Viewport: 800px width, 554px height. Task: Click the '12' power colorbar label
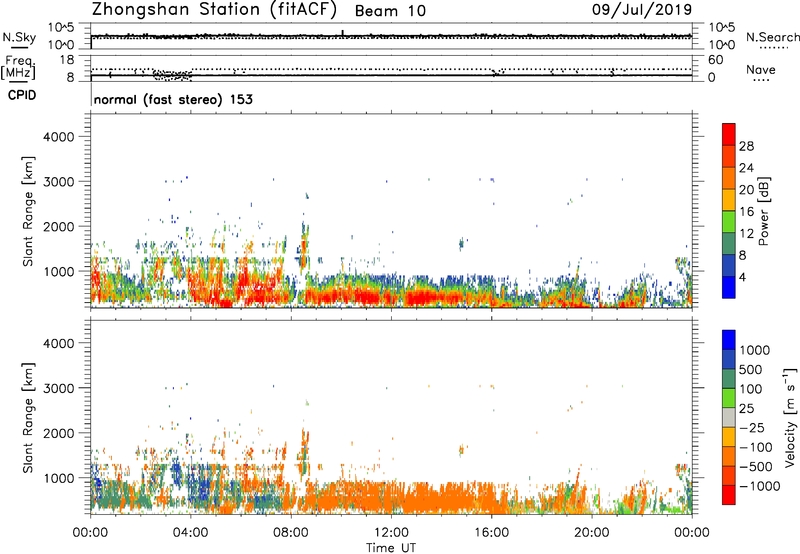click(746, 234)
